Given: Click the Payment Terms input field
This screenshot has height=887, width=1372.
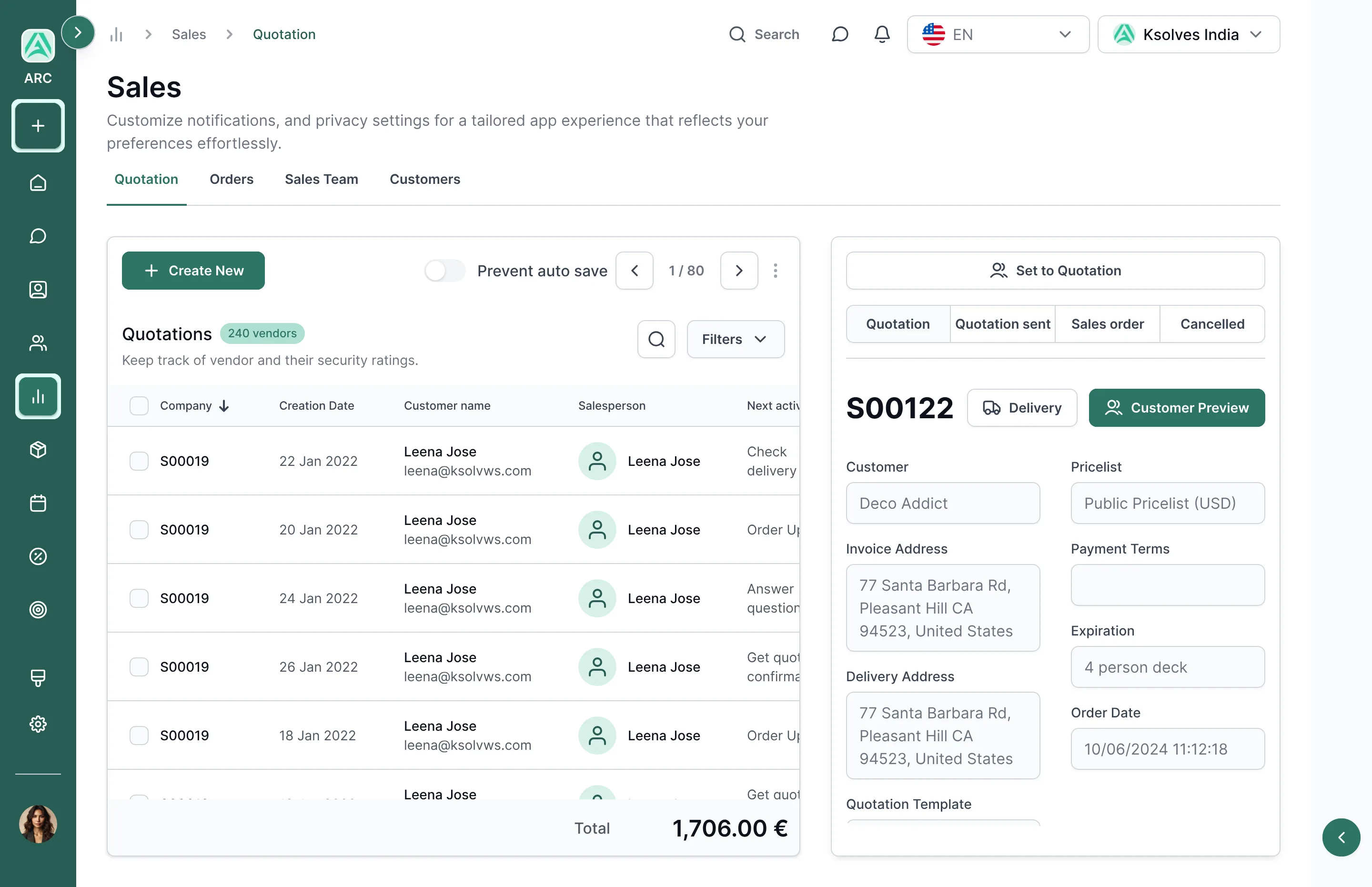Looking at the screenshot, I should coord(1168,585).
